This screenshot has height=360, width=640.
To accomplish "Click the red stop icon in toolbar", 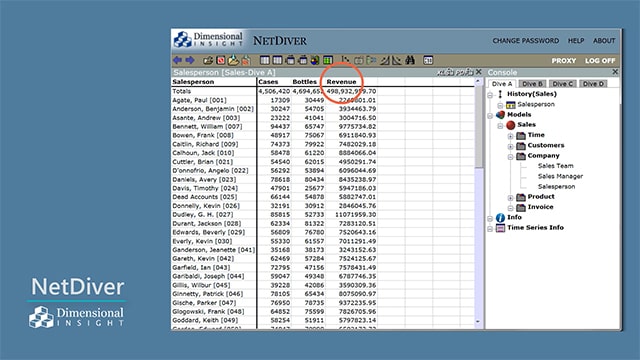I will pos(221,60).
